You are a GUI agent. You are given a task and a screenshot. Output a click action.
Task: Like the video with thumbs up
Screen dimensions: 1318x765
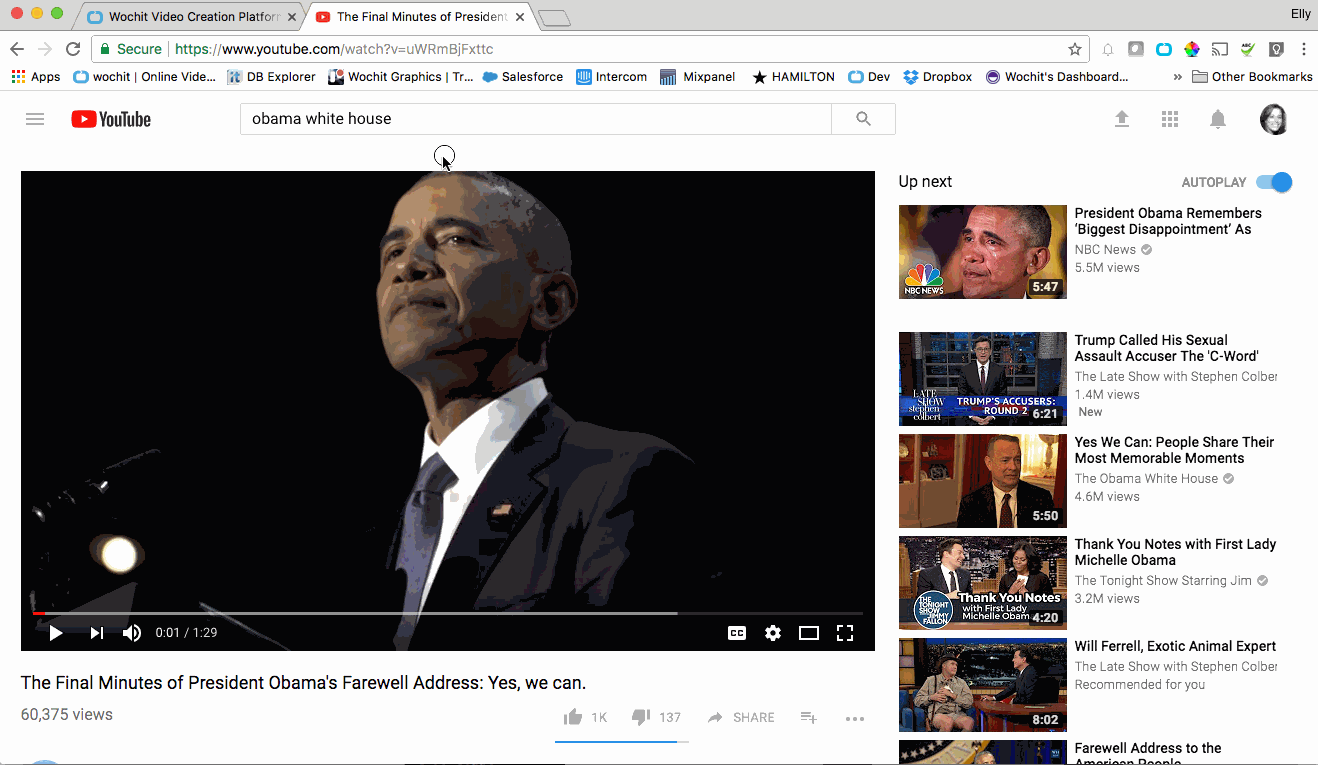coord(573,717)
